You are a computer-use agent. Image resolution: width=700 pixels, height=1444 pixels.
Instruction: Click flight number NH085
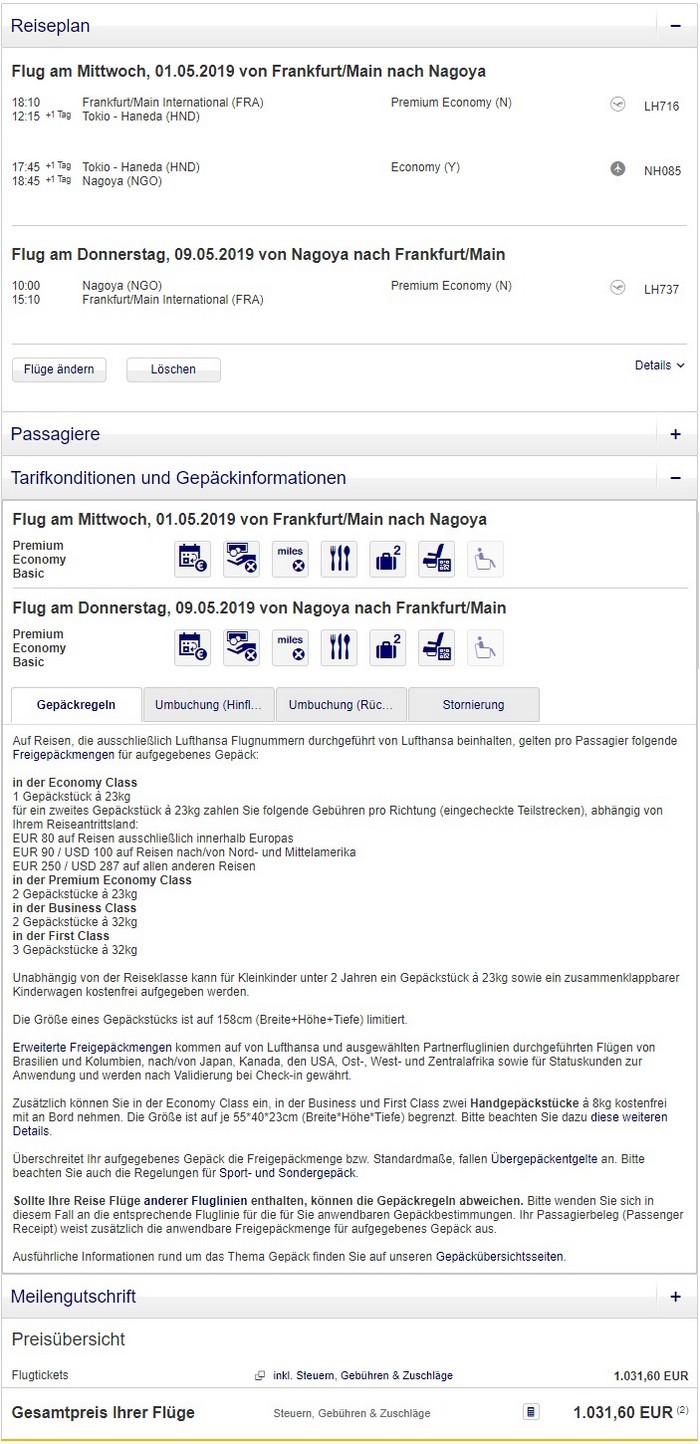[662, 171]
